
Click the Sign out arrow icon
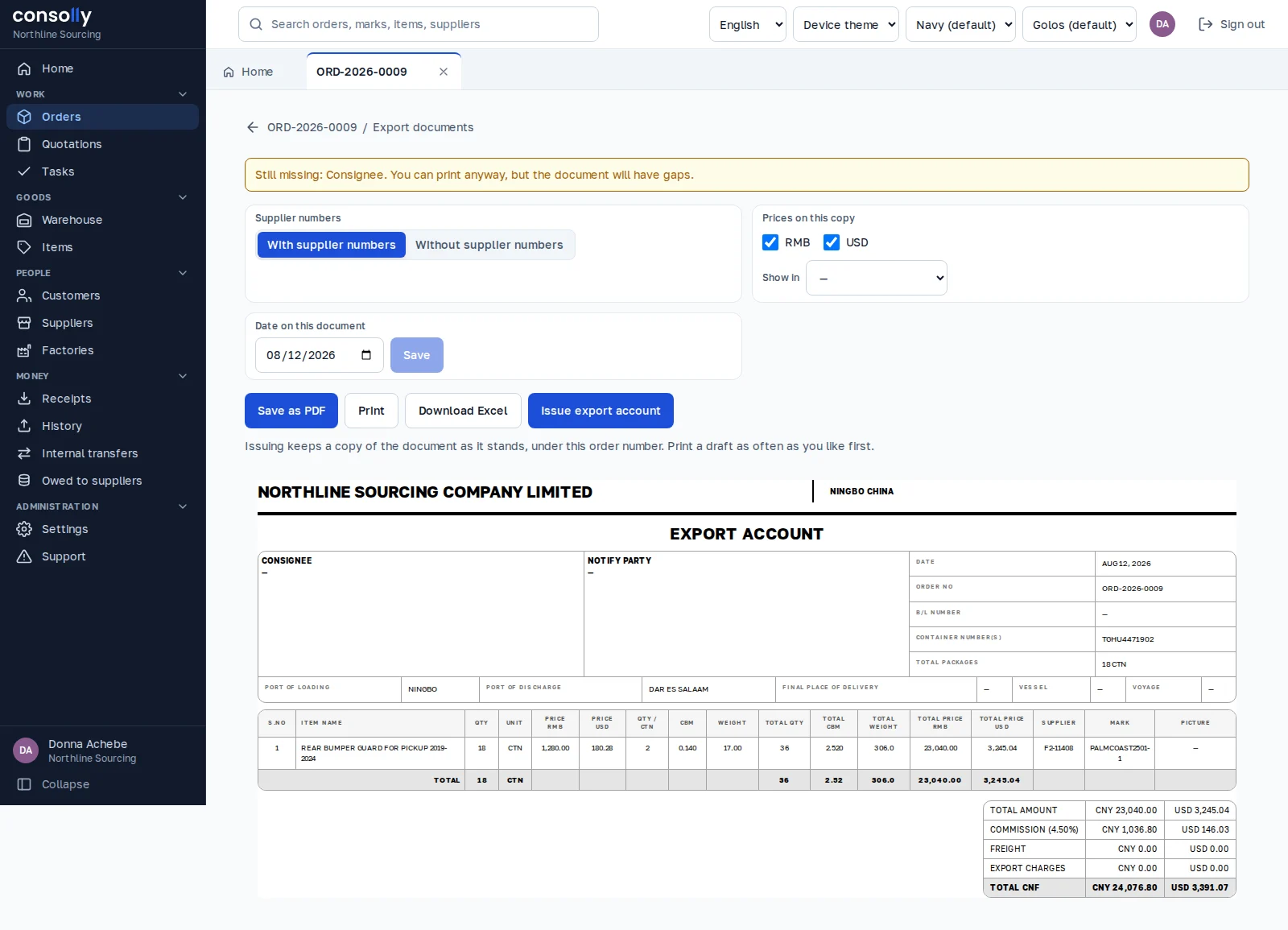coord(1205,24)
